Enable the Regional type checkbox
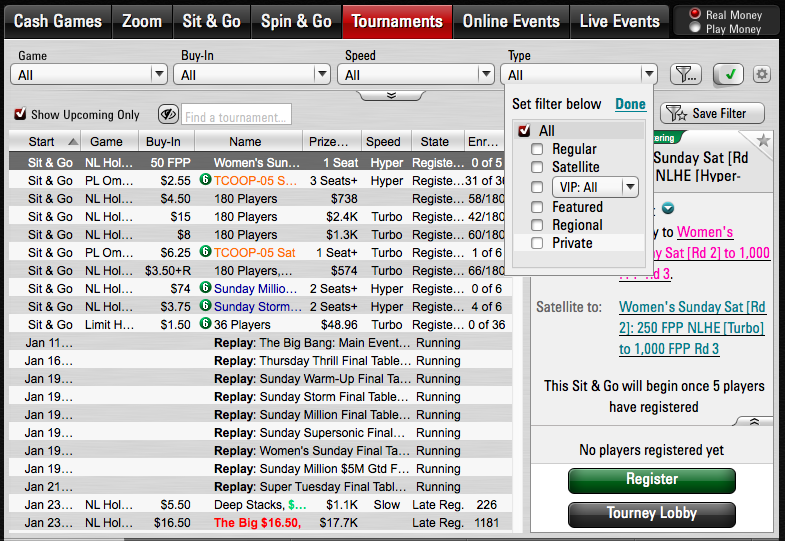This screenshot has height=541, width=785. pos(537,225)
